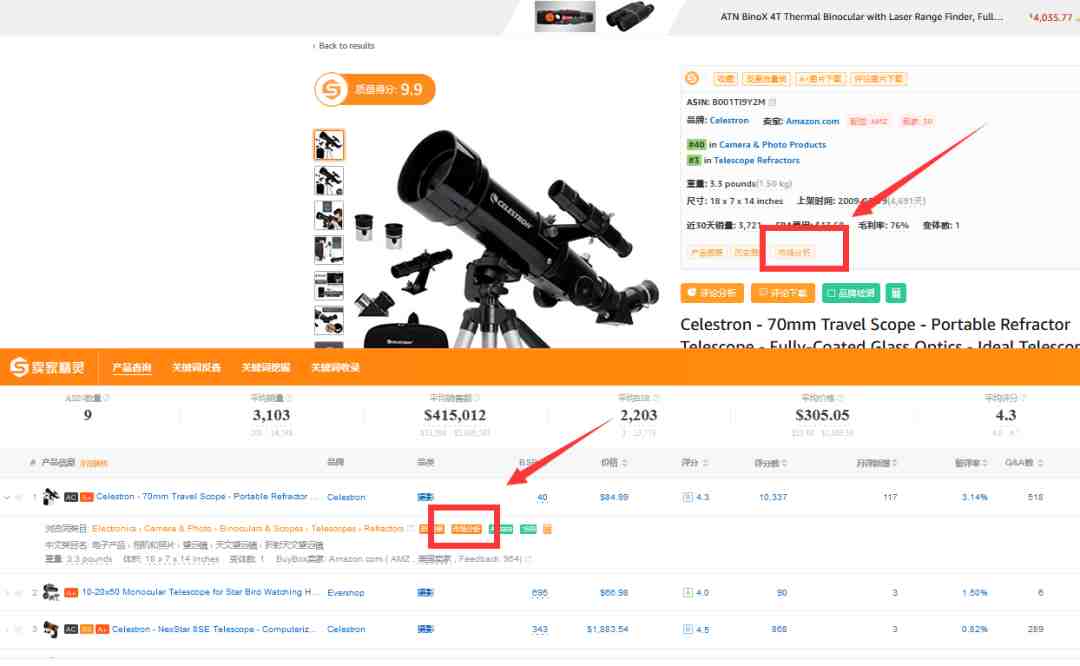Open the product query tab in the orange bar
This screenshot has width=1080, height=666.
click(132, 368)
